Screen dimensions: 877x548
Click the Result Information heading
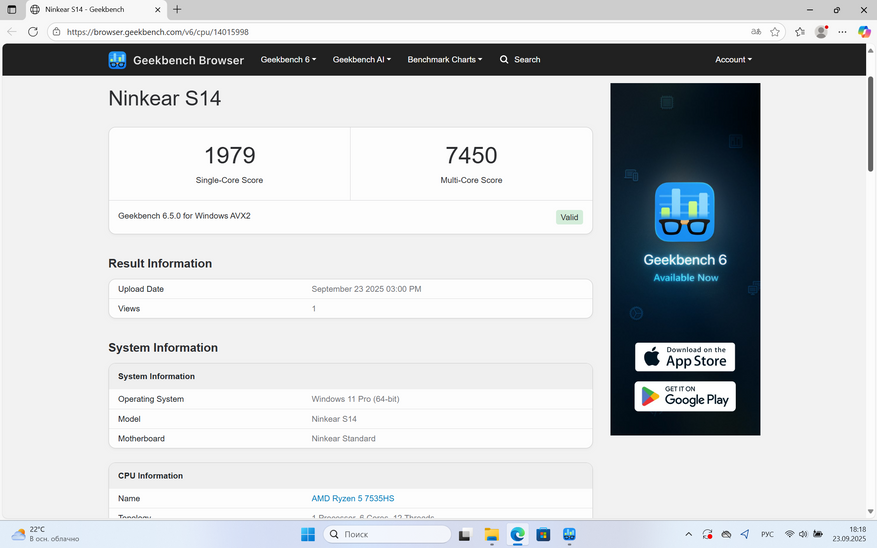(160, 263)
